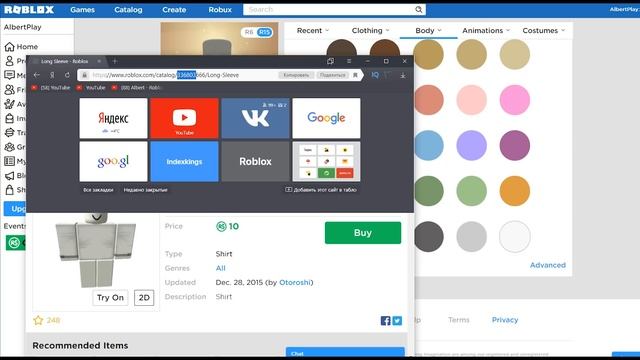Image resolution: width=640 pixels, height=360 pixels.
Task: Favorite the item with the star icon
Action: [x=38, y=320]
